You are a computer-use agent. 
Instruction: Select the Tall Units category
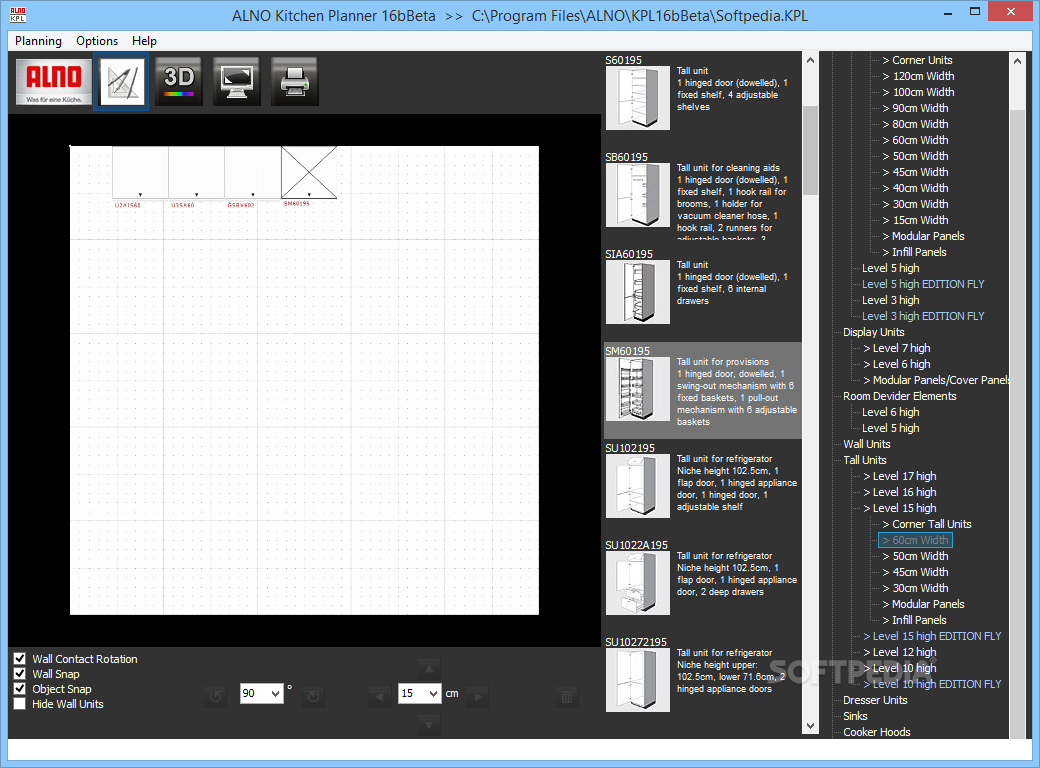[x=864, y=460]
